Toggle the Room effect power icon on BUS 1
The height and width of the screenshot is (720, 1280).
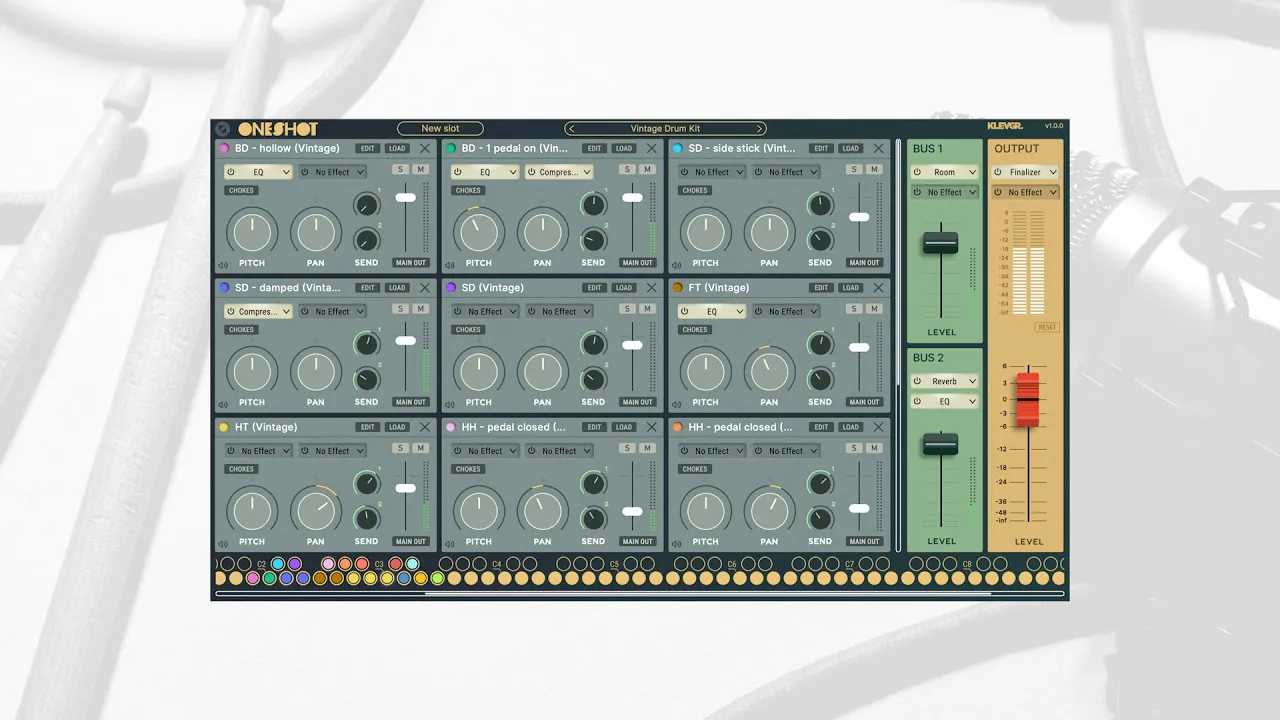918,172
